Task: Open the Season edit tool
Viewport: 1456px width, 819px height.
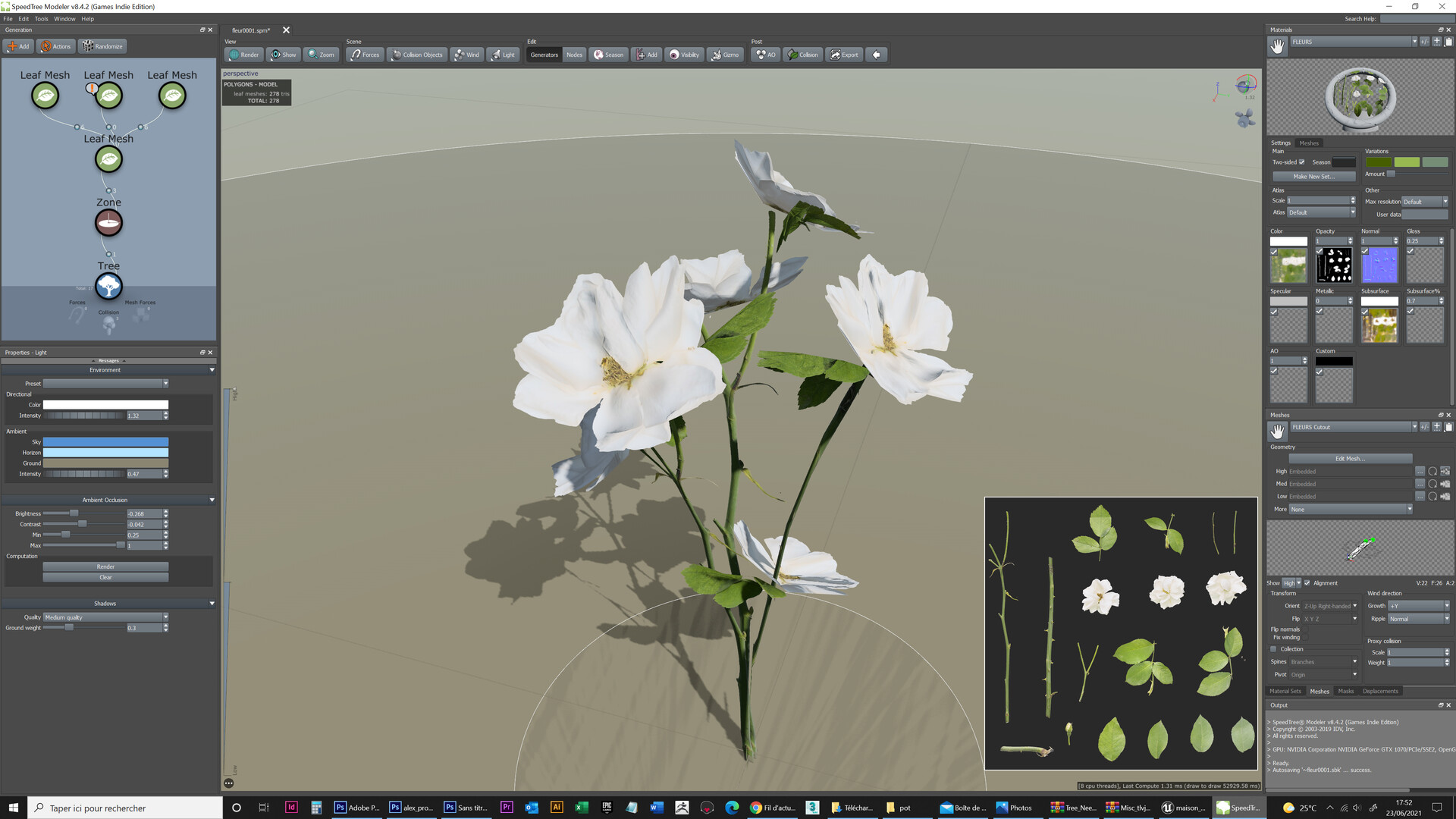Action: point(608,55)
